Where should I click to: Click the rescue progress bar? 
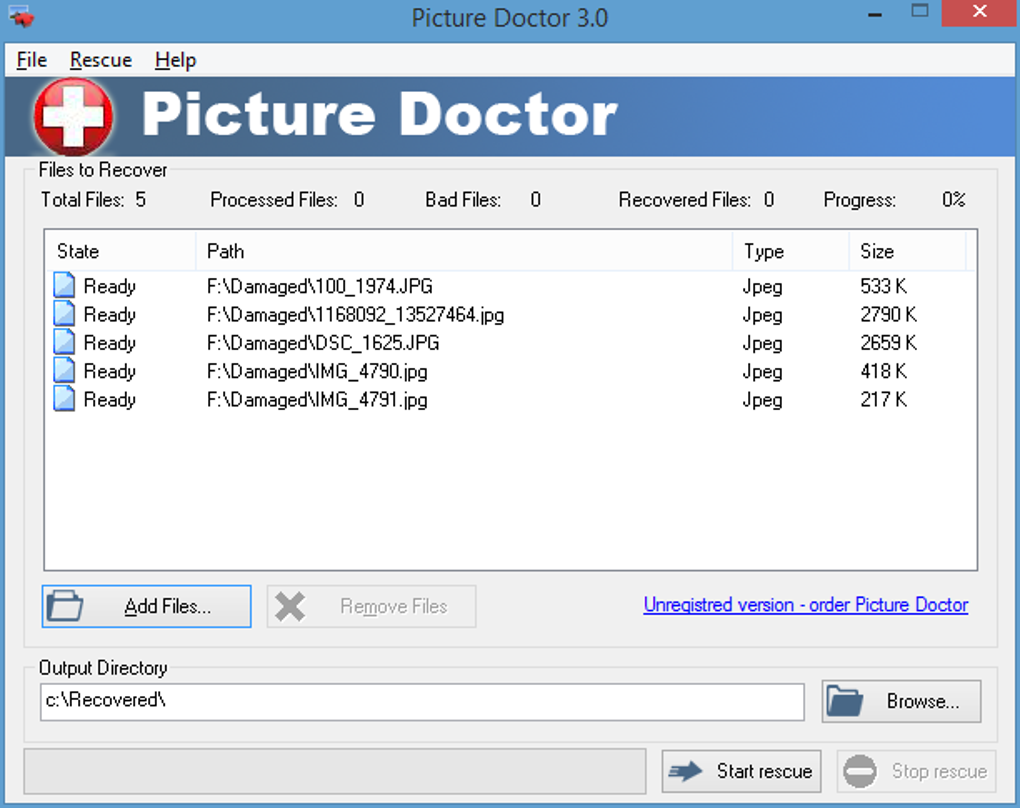pyautogui.click(x=335, y=772)
